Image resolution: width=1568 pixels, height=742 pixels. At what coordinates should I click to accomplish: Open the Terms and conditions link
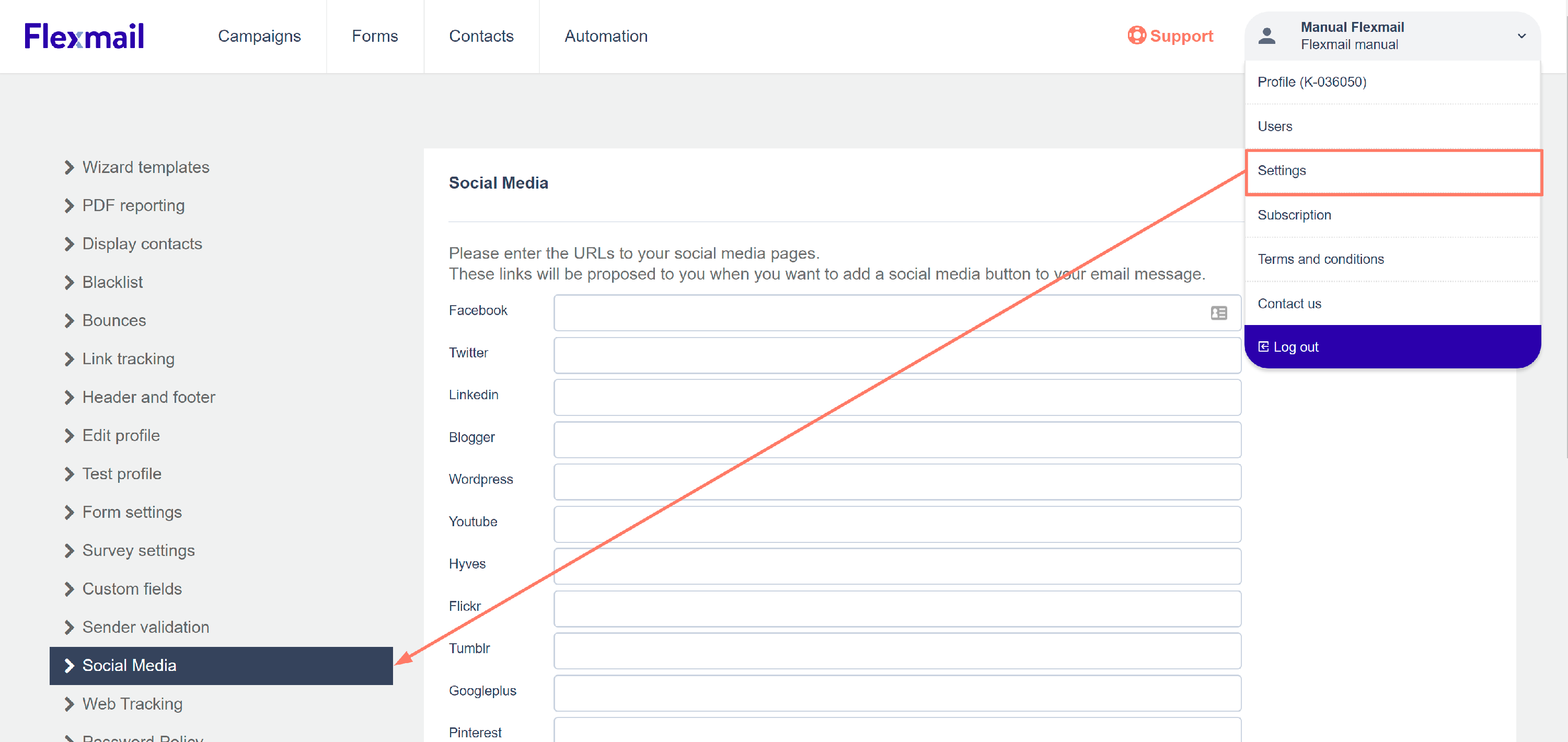pos(1320,259)
